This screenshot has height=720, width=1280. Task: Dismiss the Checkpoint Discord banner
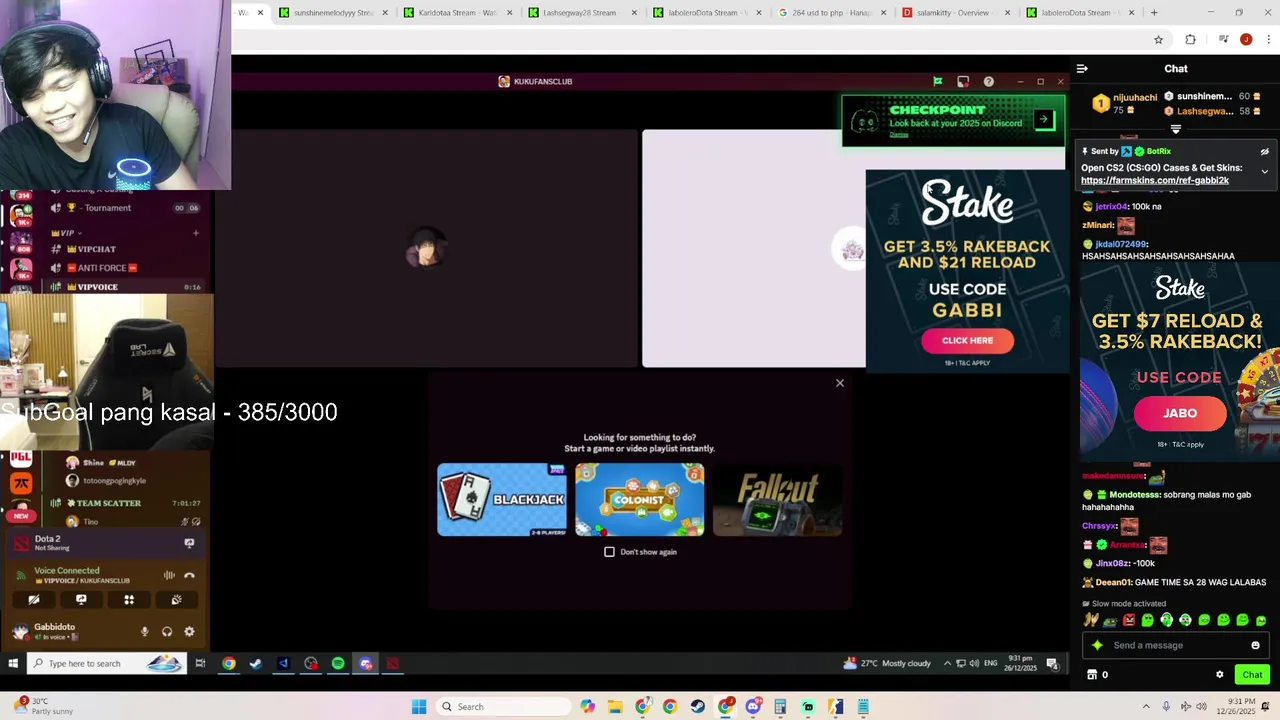(x=898, y=135)
